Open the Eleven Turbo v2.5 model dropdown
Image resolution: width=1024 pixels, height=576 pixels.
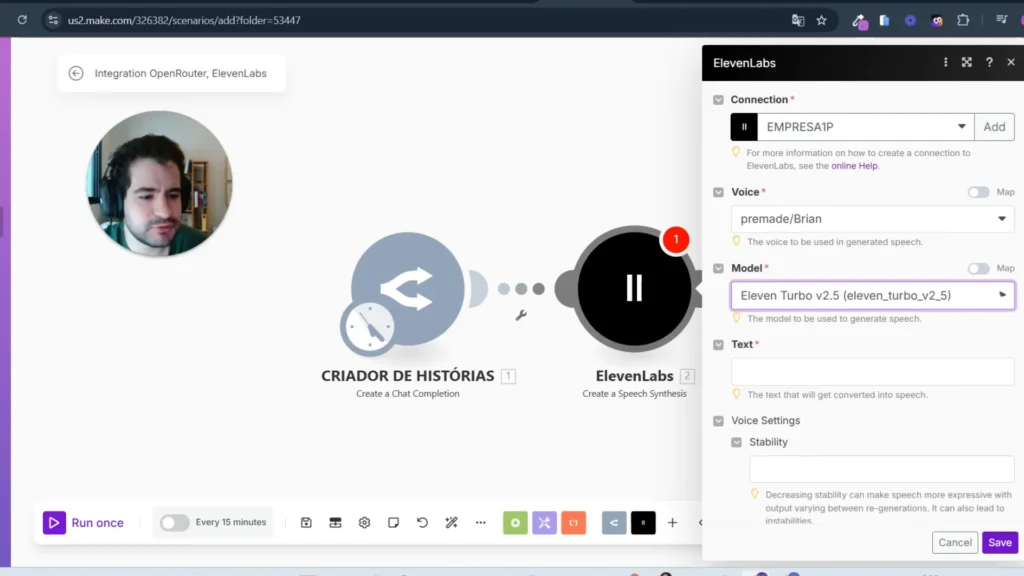(872, 295)
